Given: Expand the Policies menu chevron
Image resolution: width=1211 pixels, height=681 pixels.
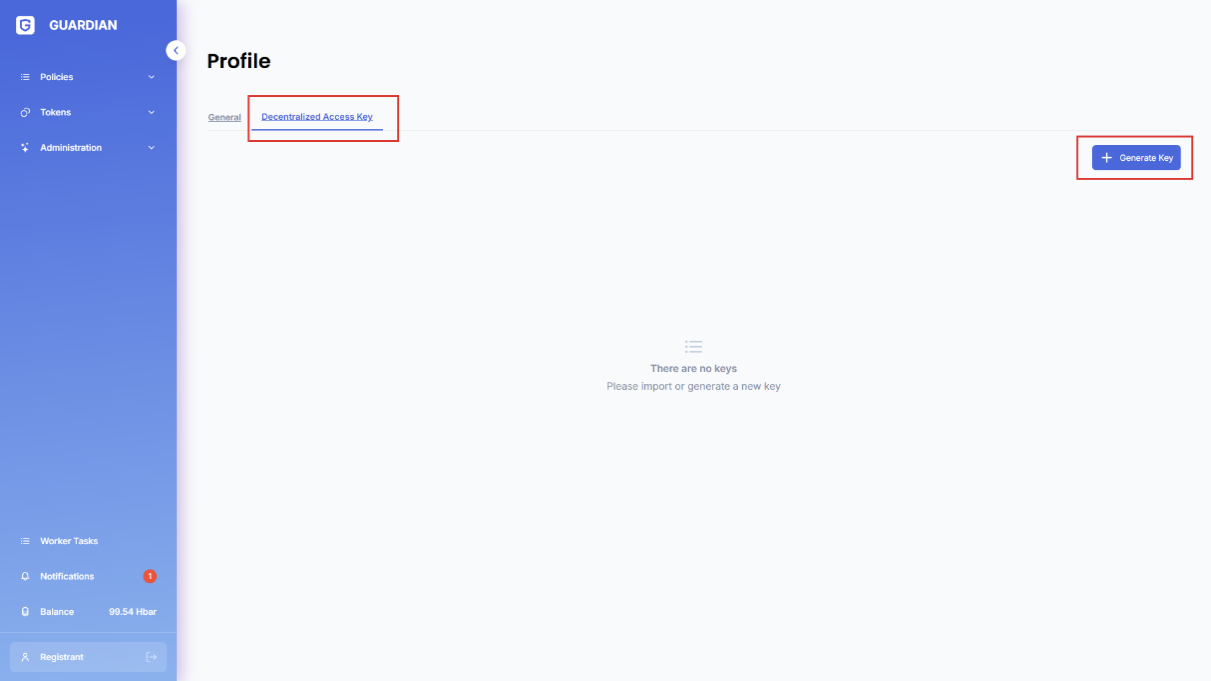Looking at the screenshot, I should 151,77.
